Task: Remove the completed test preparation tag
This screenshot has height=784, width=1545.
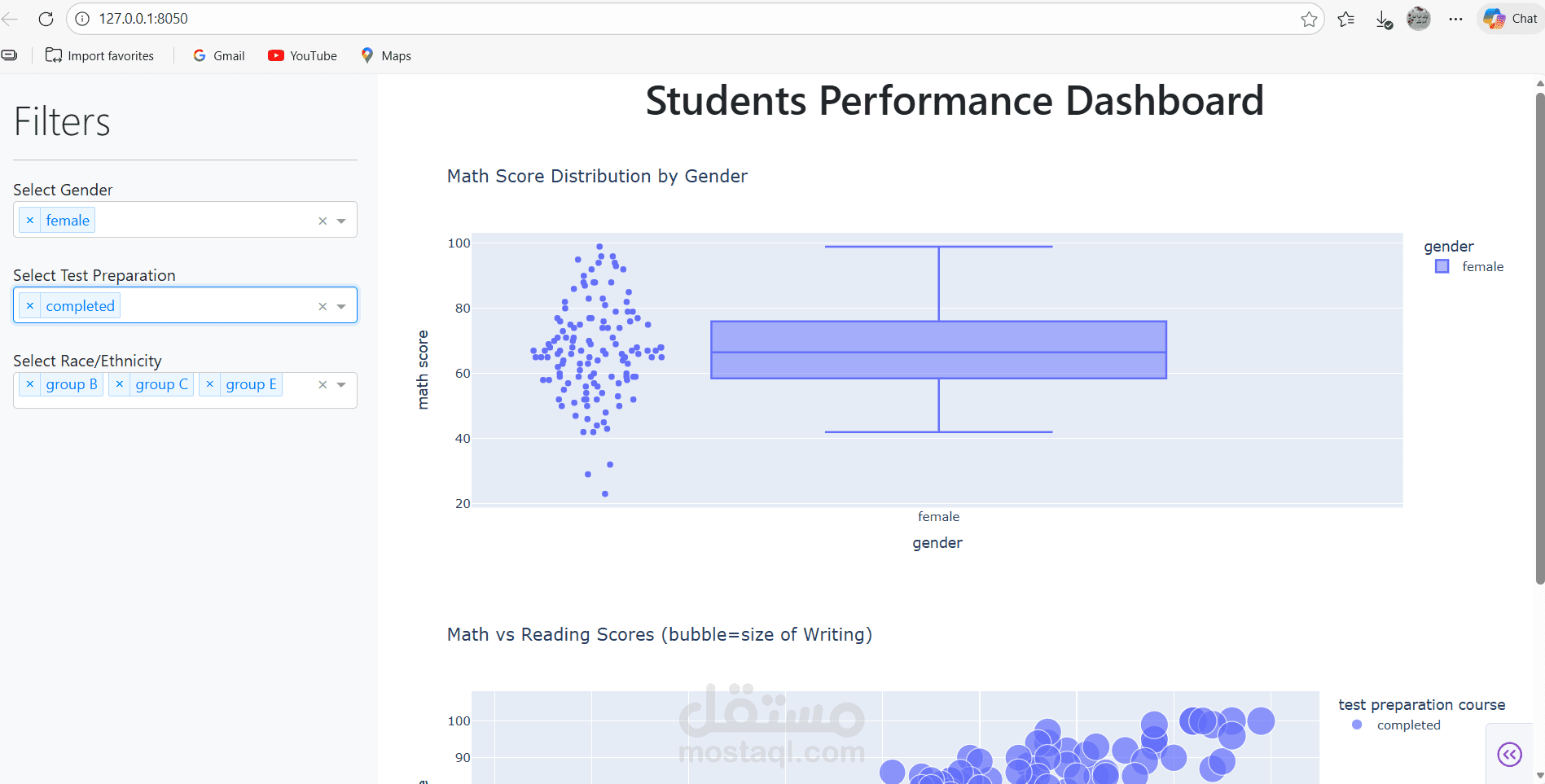Action: 30,306
